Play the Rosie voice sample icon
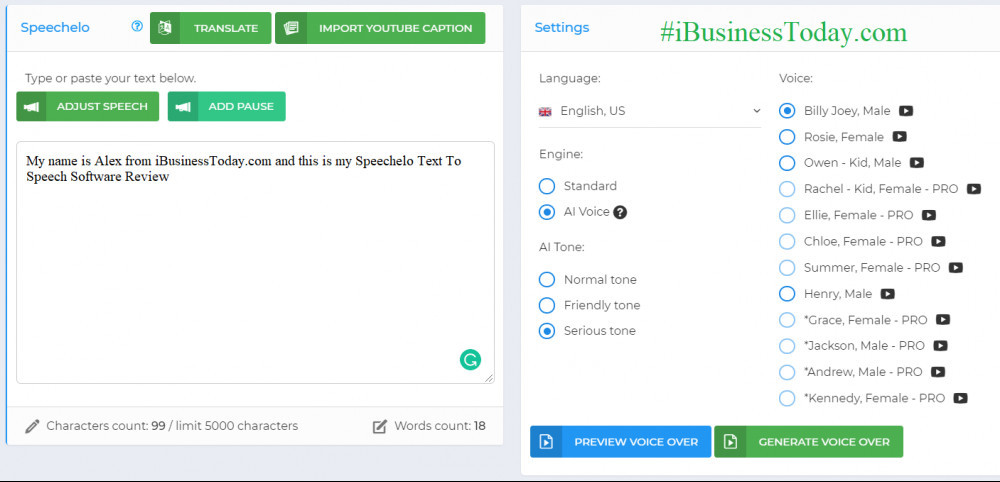The image size is (1000, 482). 899,136
